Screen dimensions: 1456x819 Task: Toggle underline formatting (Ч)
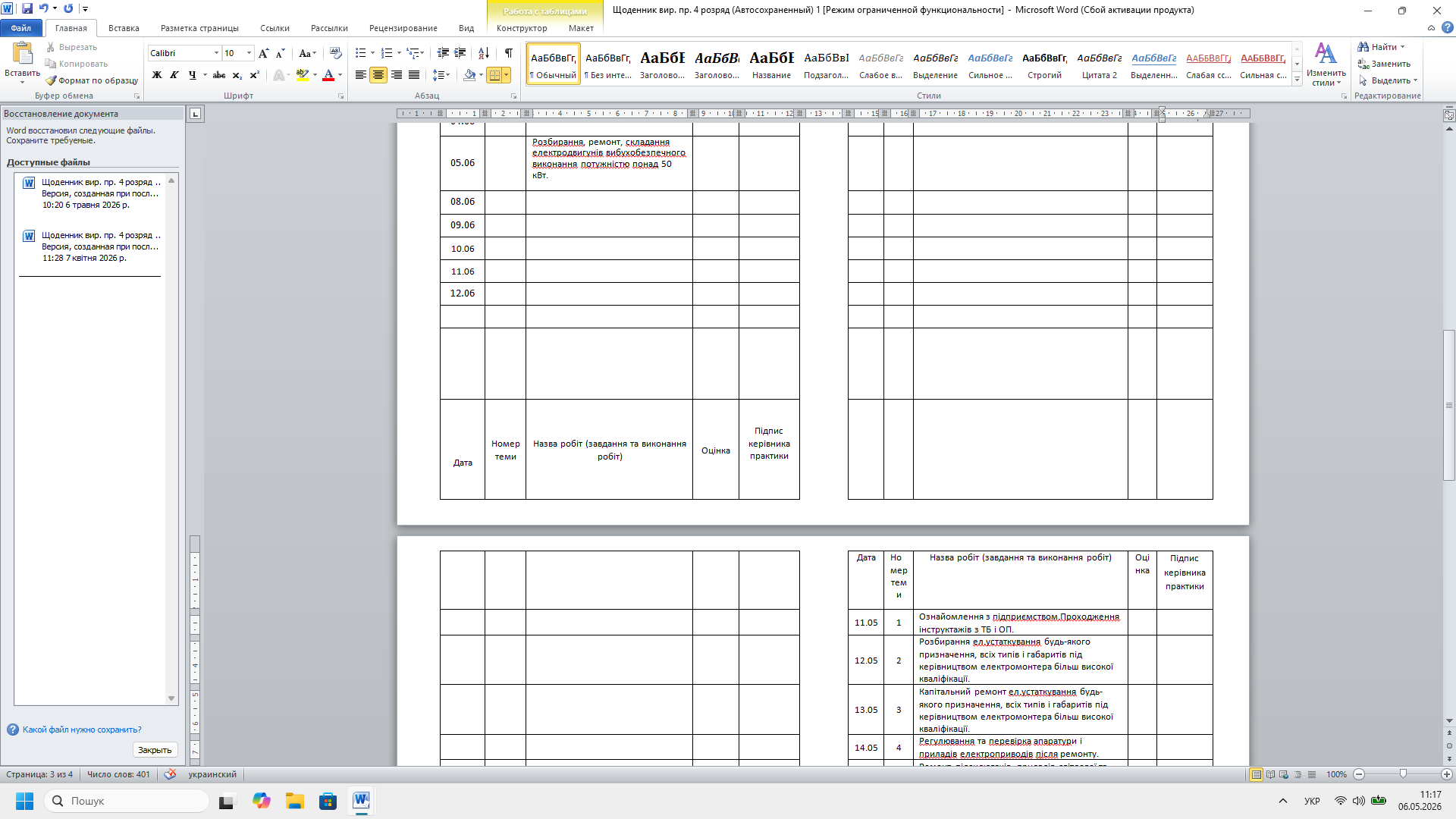(x=193, y=75)
